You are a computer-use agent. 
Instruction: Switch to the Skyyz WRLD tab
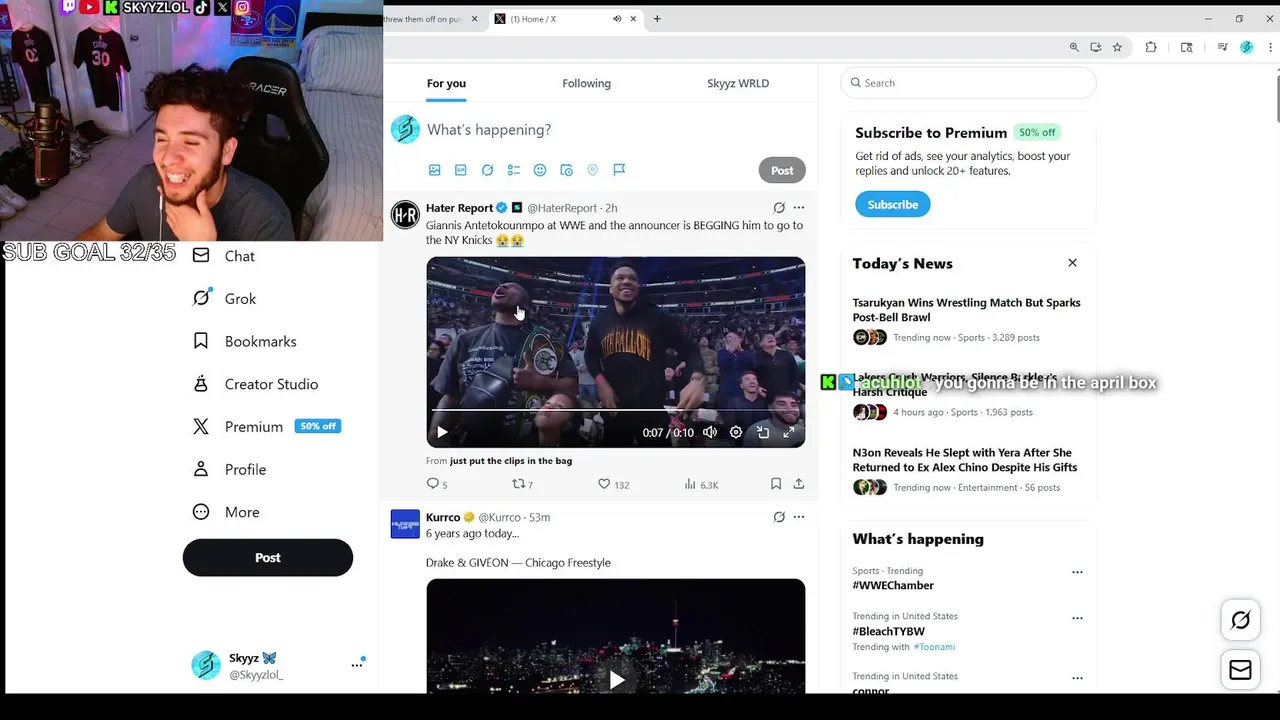coord(738,83)
